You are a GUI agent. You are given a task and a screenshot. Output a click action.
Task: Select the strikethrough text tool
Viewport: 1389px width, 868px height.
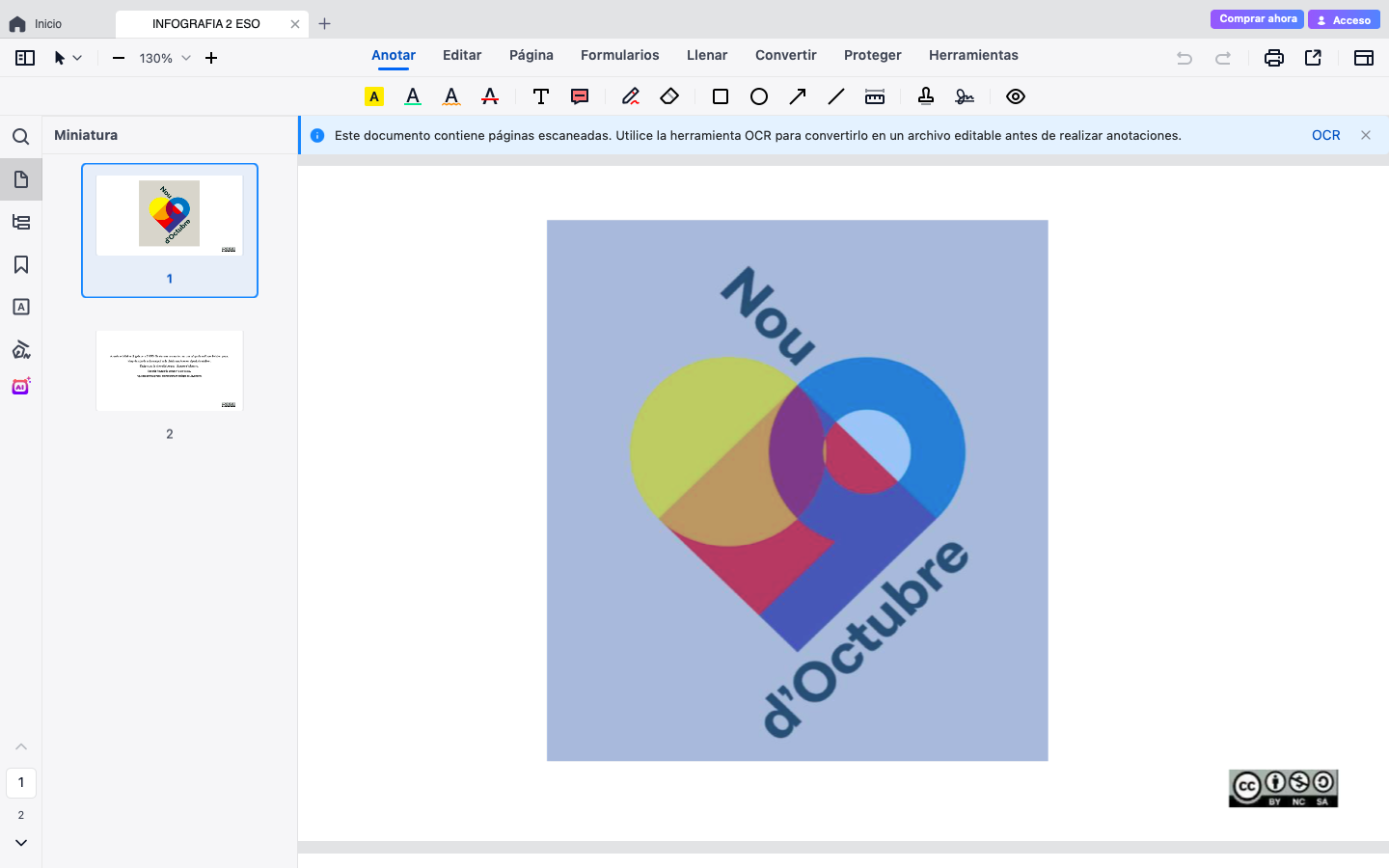490,96
